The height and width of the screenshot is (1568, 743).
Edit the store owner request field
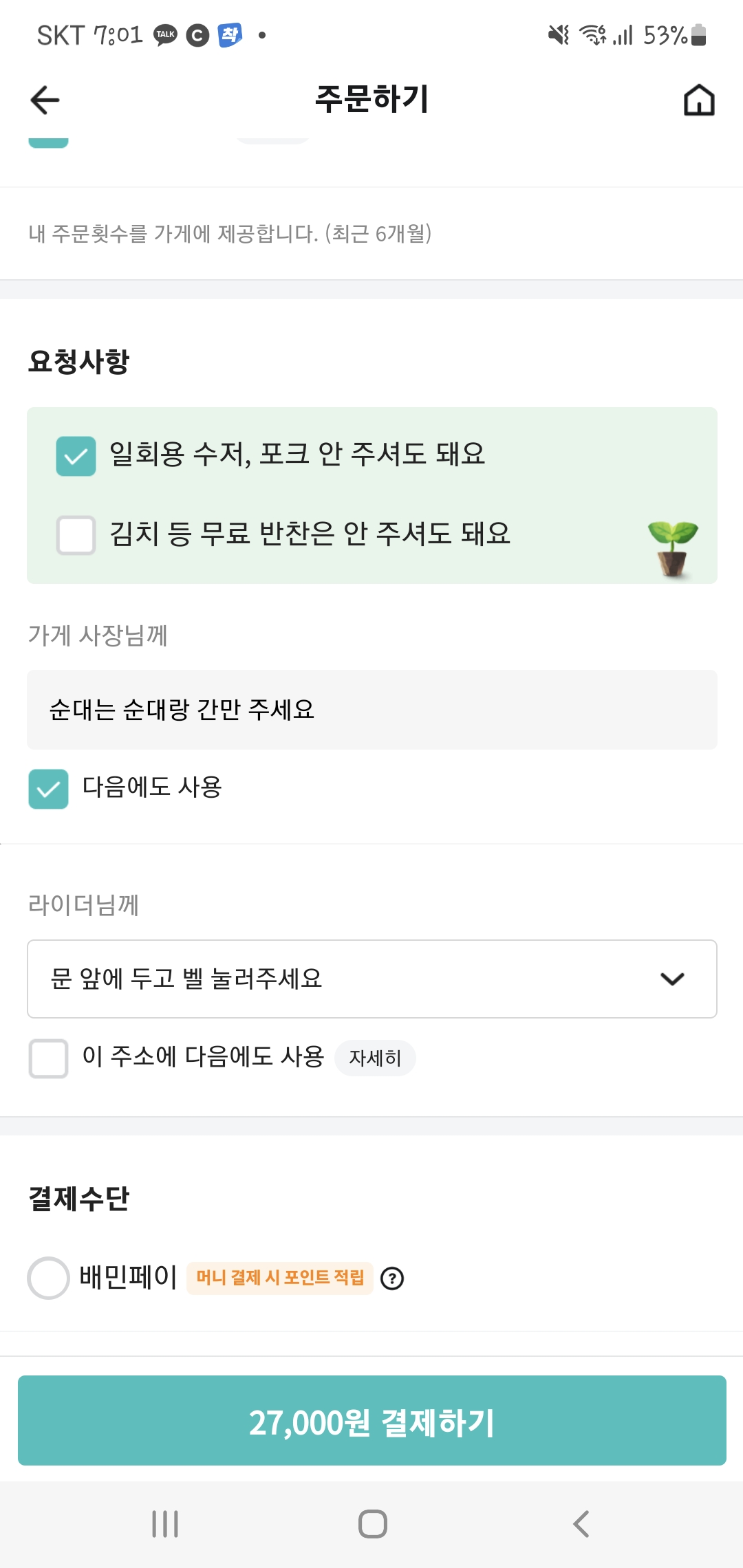pos(371,710)
